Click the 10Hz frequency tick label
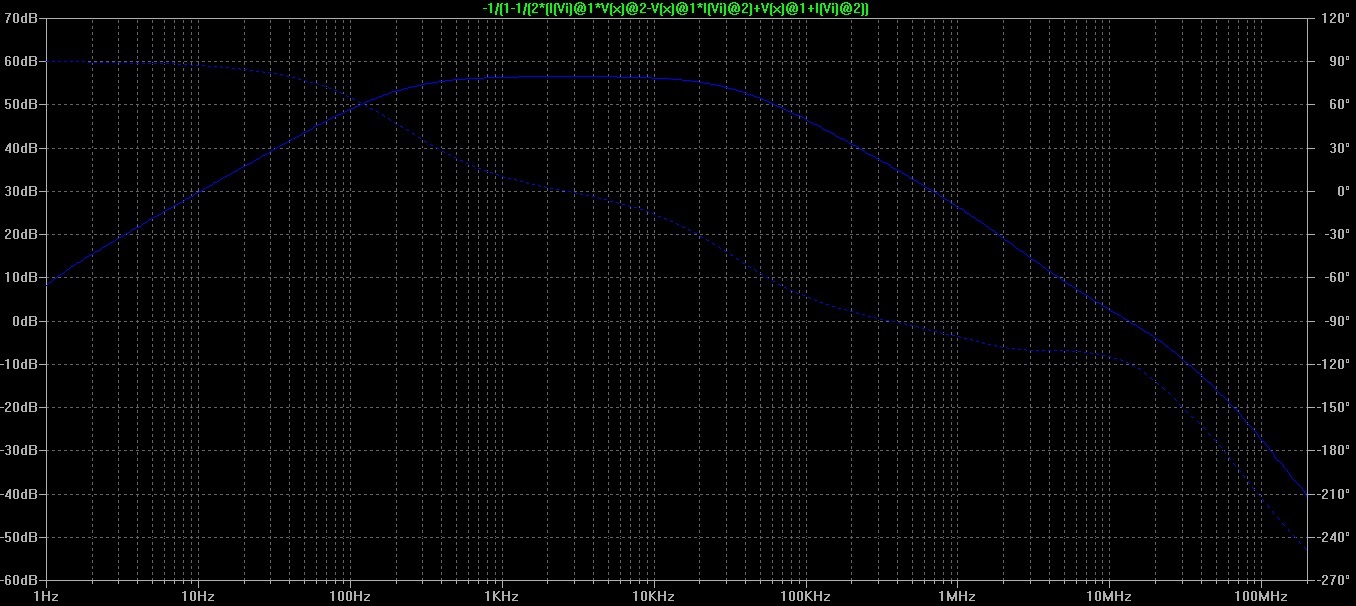 click(198, 597)
